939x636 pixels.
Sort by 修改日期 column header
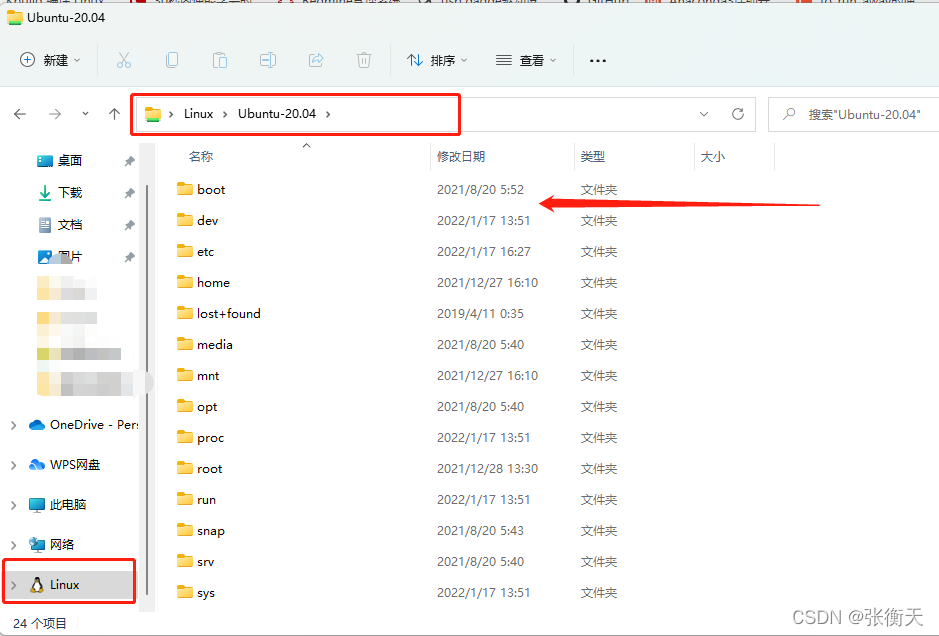[461, 156]
